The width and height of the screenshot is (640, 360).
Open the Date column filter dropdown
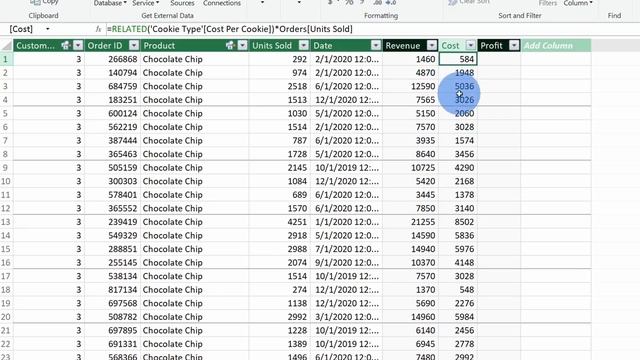pos(376,45)
